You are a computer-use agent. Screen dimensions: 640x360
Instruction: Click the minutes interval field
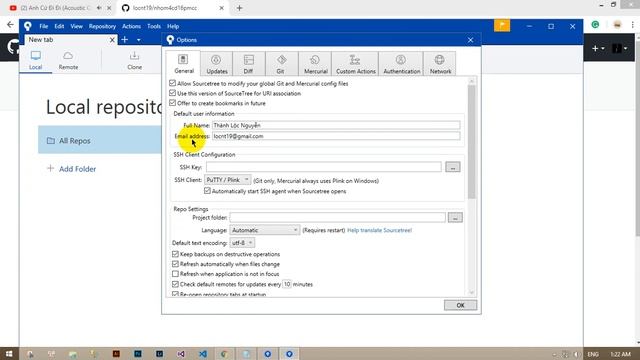coord(287,284)
